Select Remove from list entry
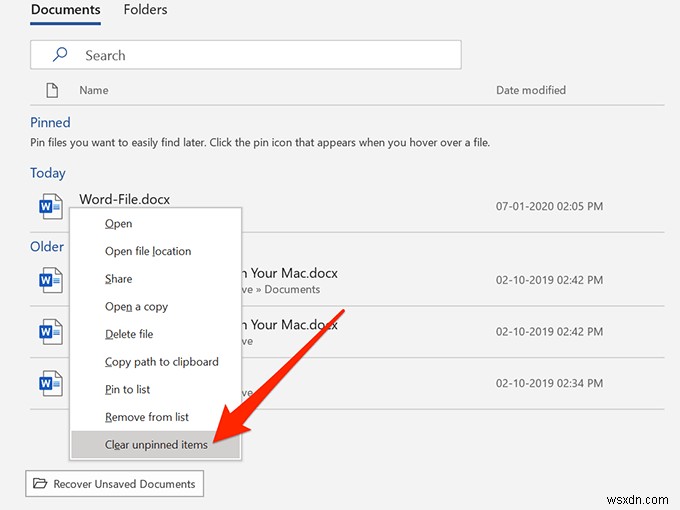The height and width of the screenshot is (510, 680). 147,417
